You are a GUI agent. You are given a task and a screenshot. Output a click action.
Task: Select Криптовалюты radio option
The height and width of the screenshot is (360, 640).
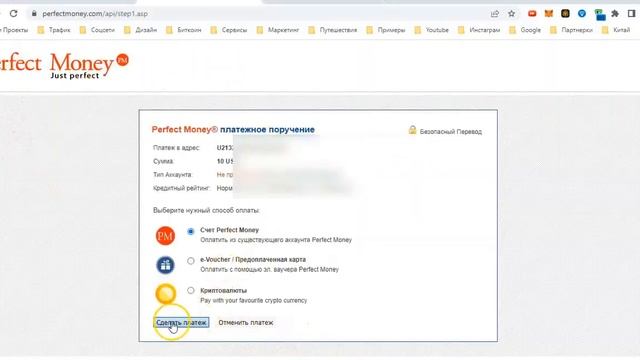tap(191, 290)
